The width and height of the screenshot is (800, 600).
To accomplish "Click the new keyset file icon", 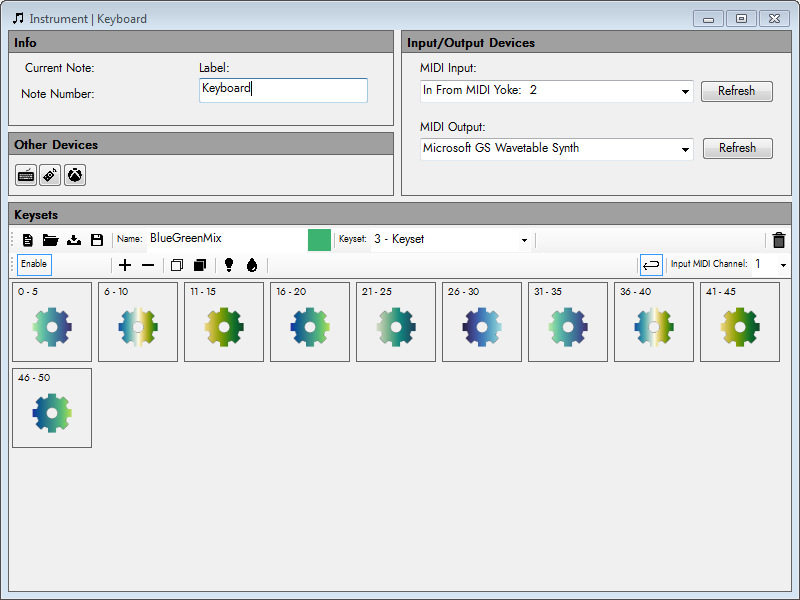I will click(28, 240).
